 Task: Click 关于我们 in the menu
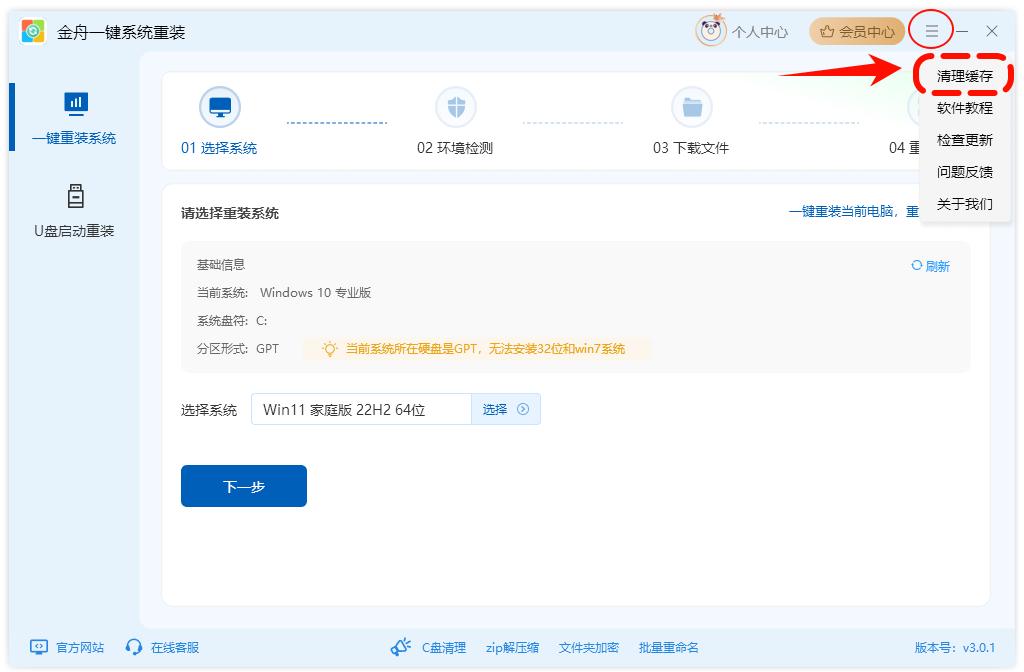pyautogui.click(x=964, y=204)
